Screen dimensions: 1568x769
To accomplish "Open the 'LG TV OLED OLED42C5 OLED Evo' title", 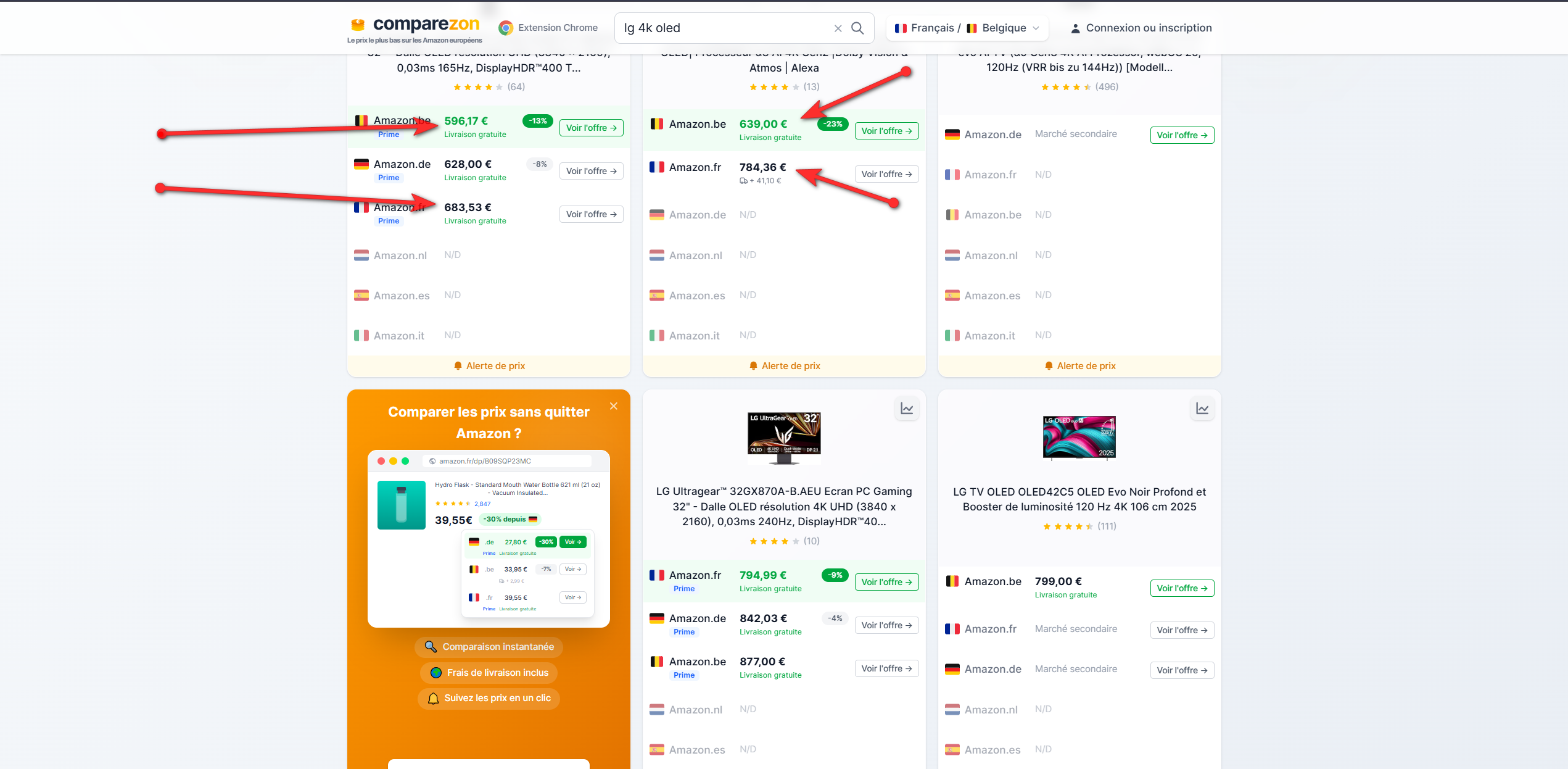I will (1079, 499).
